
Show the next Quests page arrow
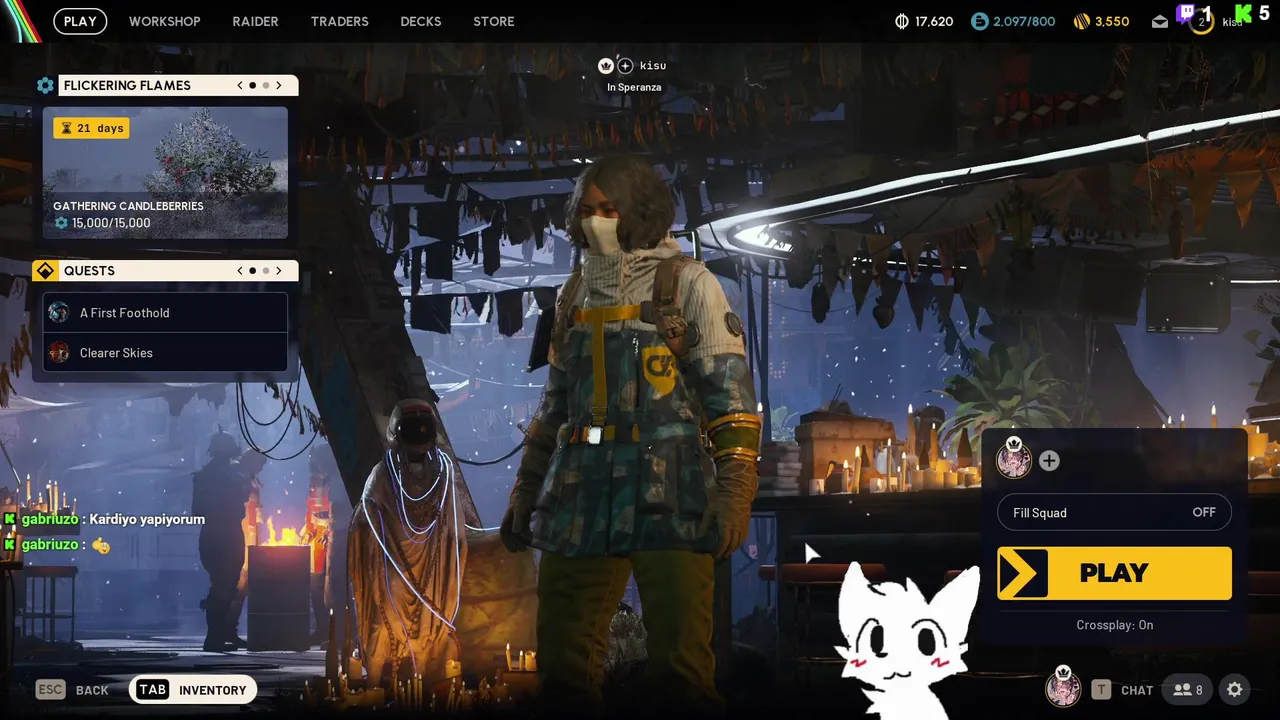[278, 271]
